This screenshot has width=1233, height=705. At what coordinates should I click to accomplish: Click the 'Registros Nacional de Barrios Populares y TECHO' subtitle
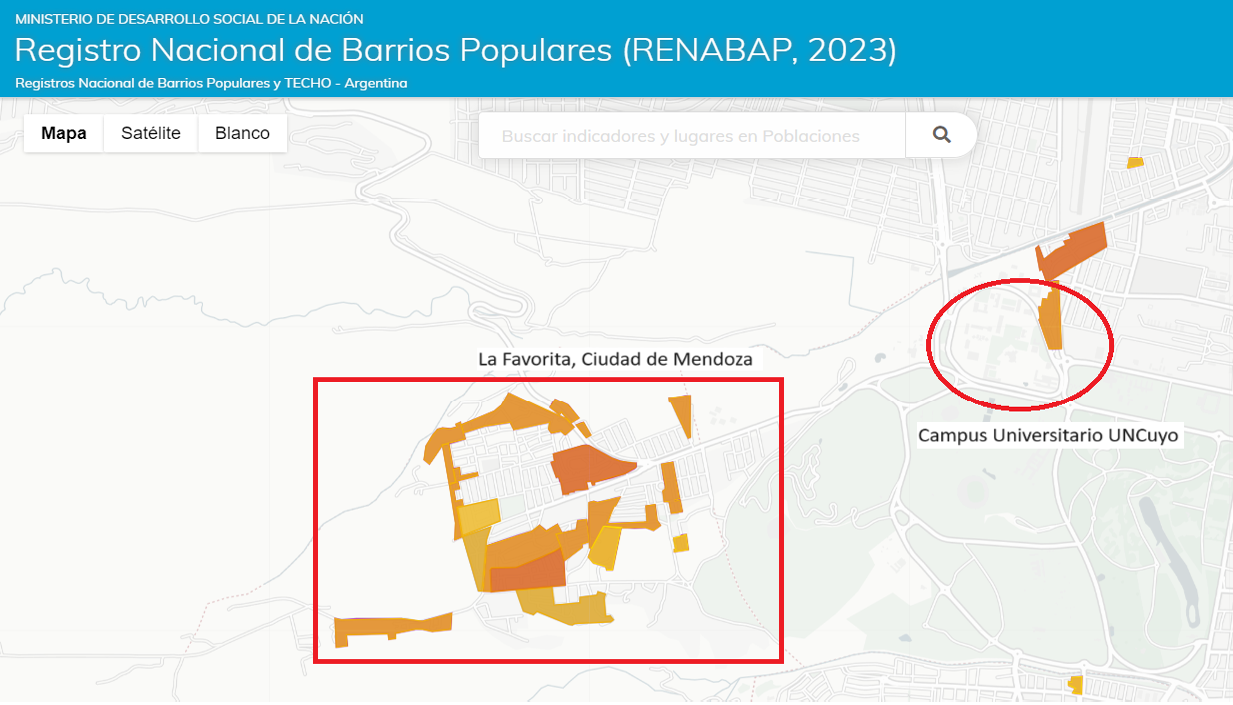[x=210, y=83]
